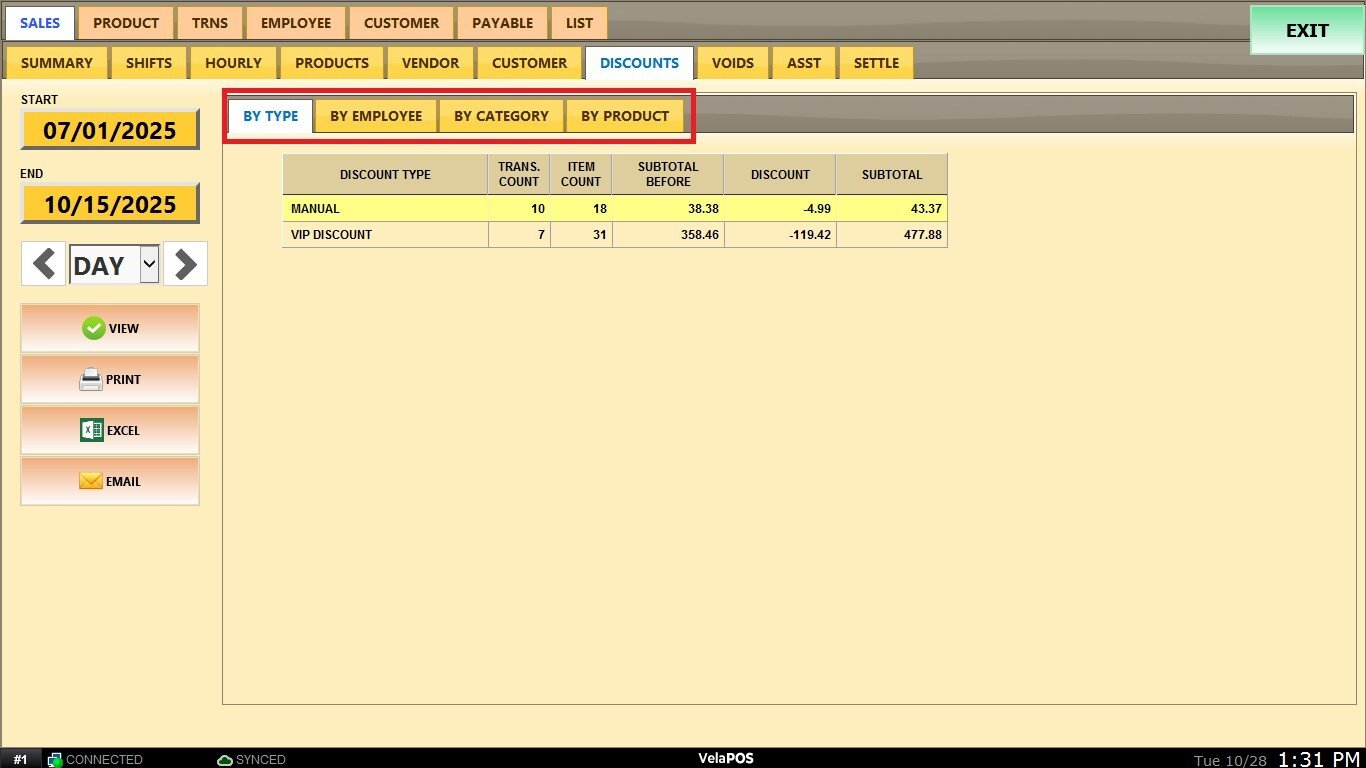
Task: Go to previous period with left arrow
Action: coord(44,265)
